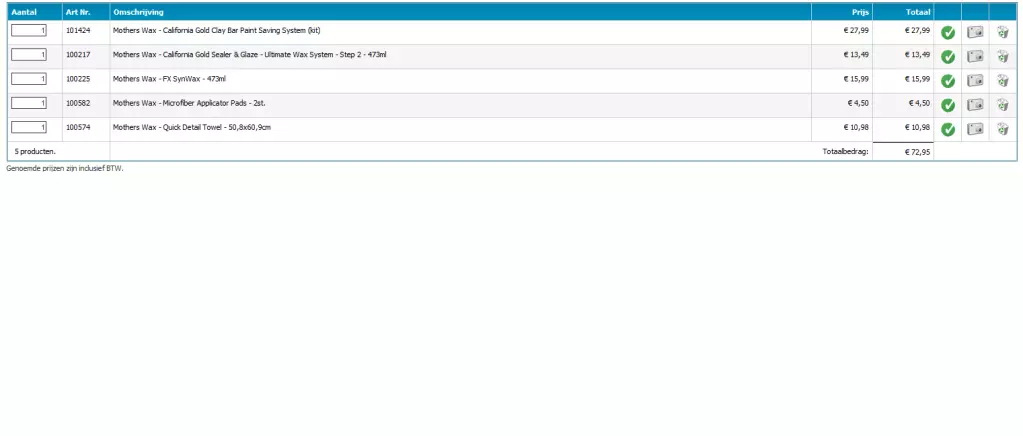Click article number 100217
Image resolution: width=1023 pixels, height=436 pixels.
(78, 55)
